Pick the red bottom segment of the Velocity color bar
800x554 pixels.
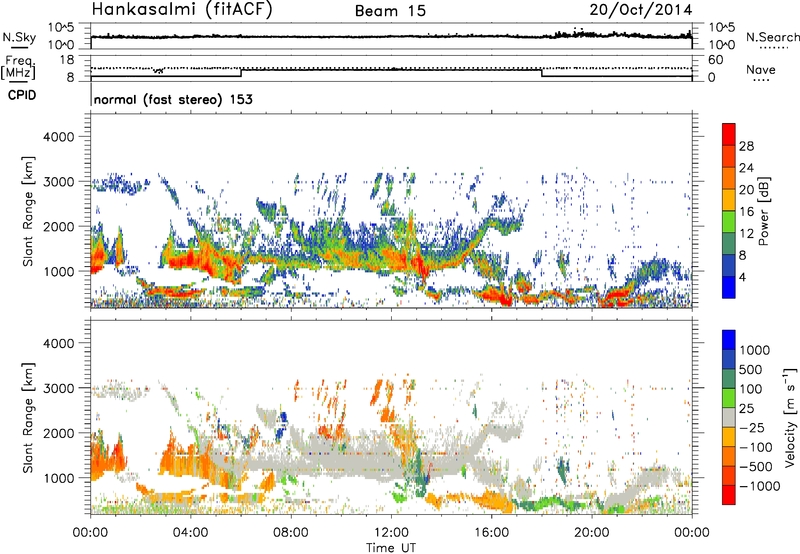pos(729,495)
